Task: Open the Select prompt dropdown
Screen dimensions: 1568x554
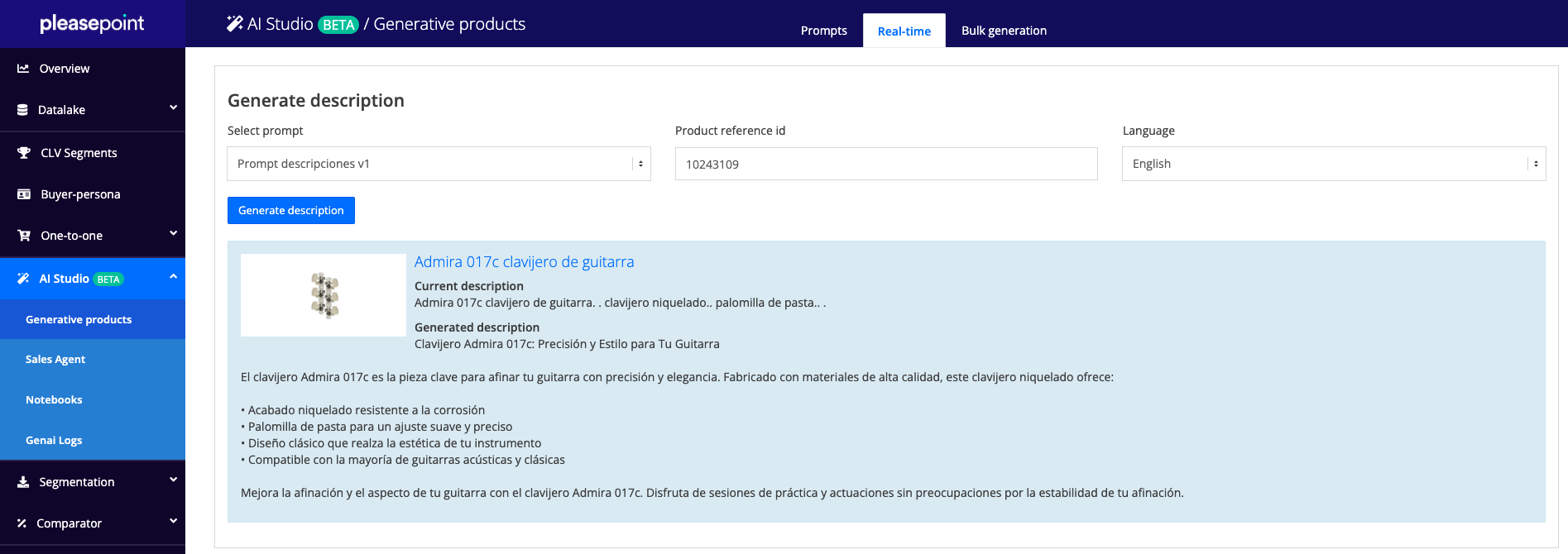Action: coord(439,164)
